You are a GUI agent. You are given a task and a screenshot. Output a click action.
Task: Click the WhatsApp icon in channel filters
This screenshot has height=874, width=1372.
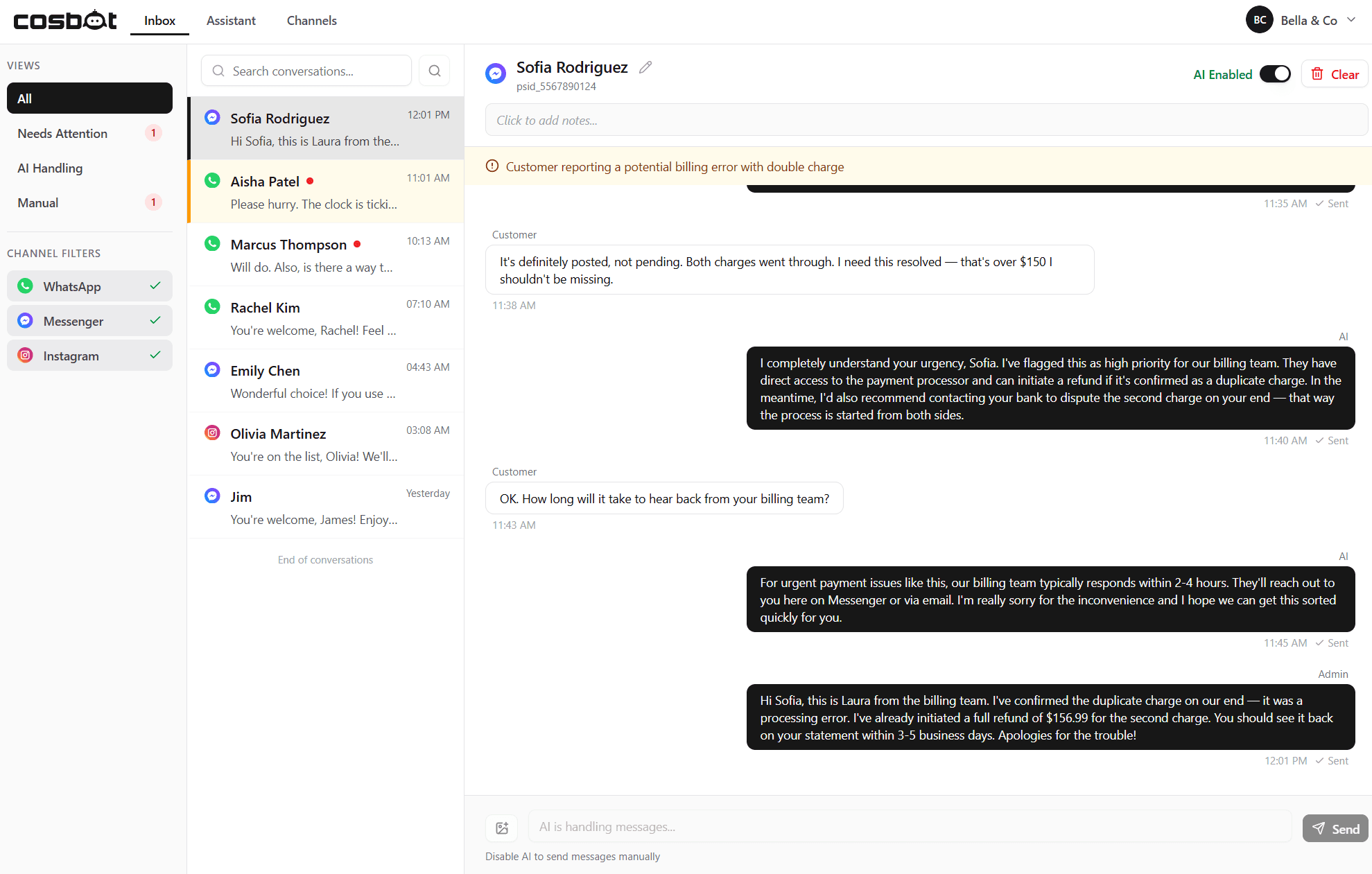[x=25, y=286]
